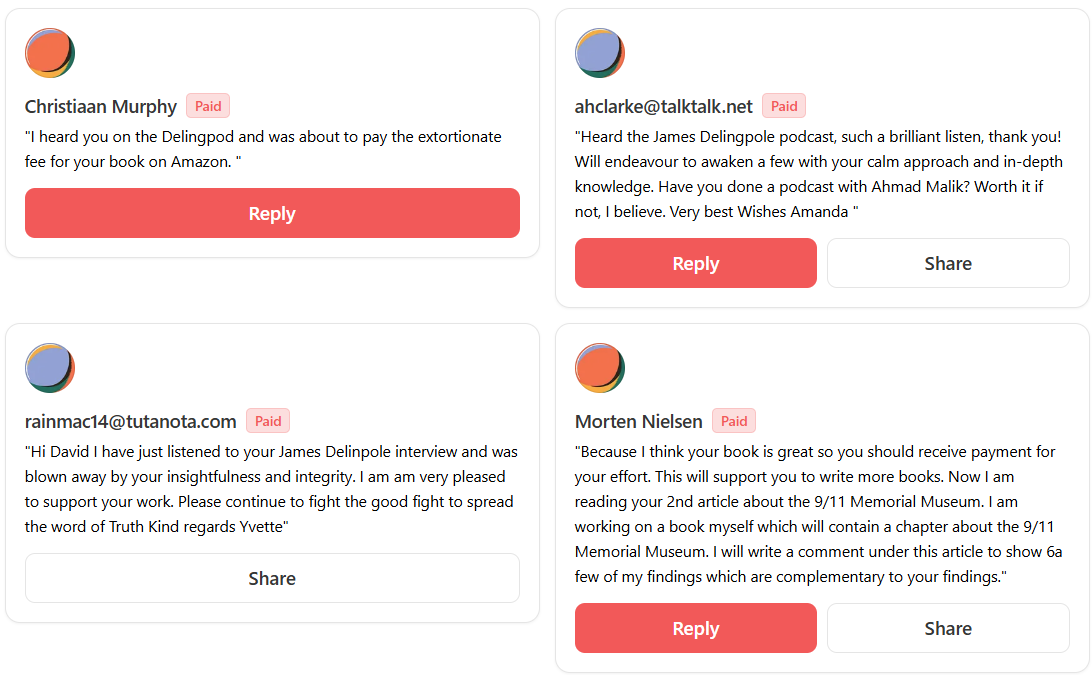Click rainmac14@tutanota.com's avatar icon
Screen dimensions: 1092x675
50,368
